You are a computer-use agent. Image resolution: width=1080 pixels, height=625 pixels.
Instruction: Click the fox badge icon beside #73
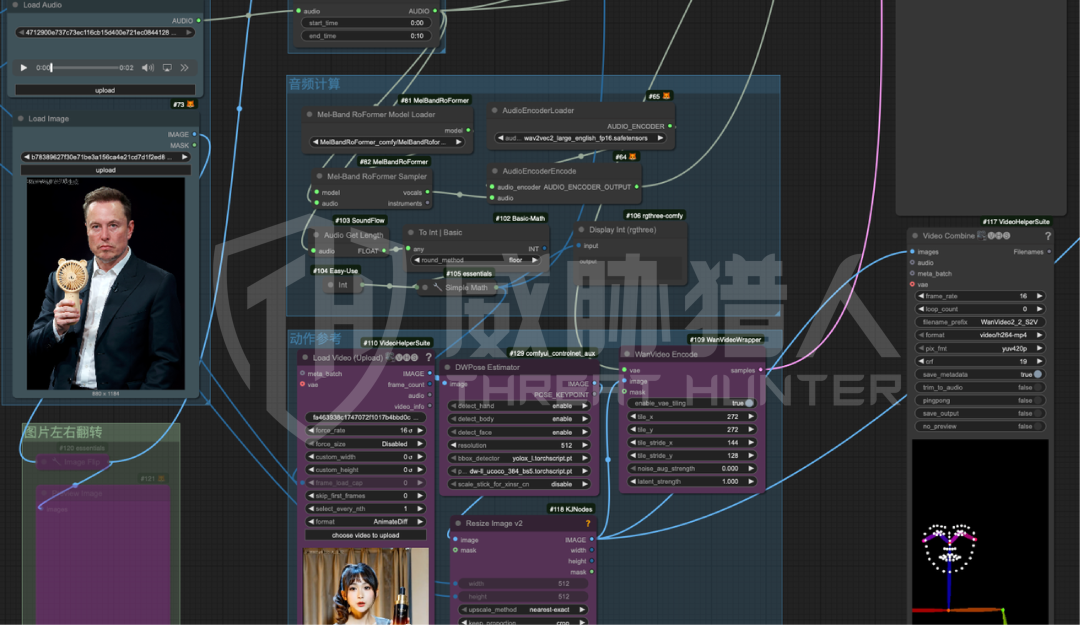point(191,104)
